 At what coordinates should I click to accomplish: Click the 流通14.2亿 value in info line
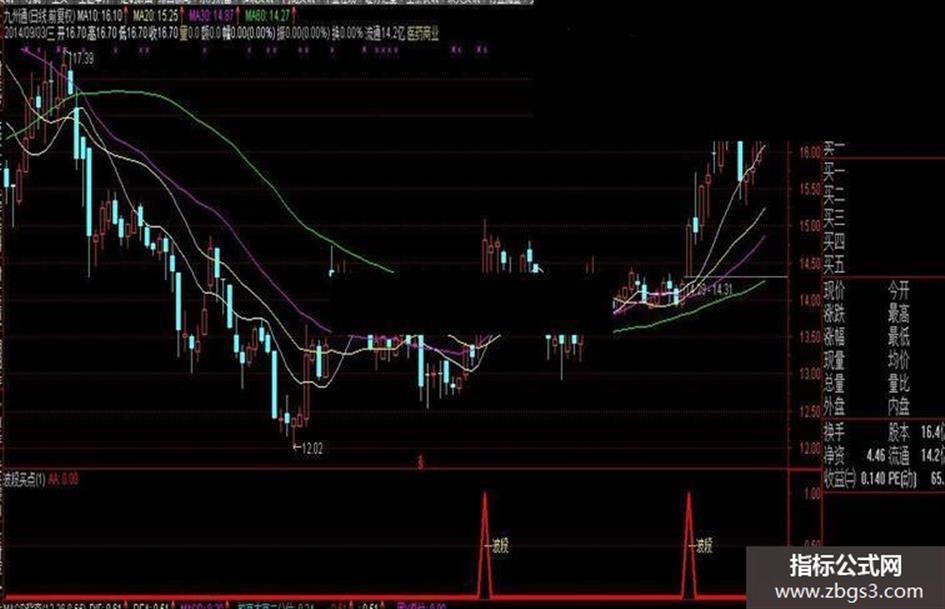pyautogui.click(x=385, y=34)
